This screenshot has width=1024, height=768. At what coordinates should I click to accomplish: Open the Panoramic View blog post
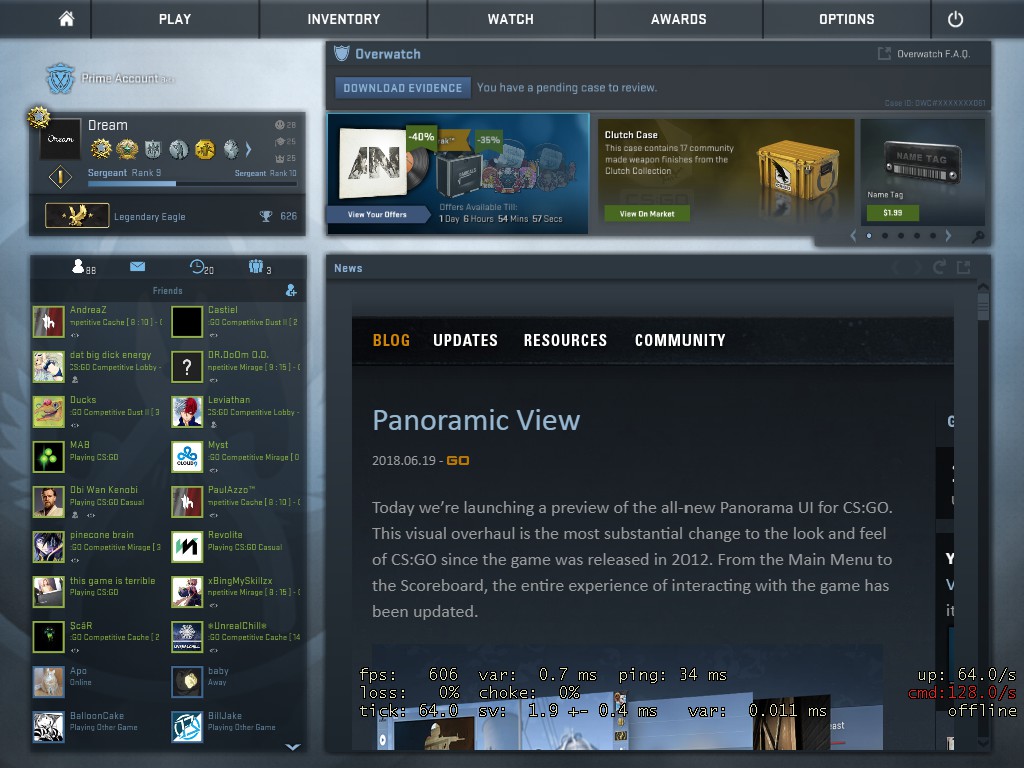click(476, 420)
